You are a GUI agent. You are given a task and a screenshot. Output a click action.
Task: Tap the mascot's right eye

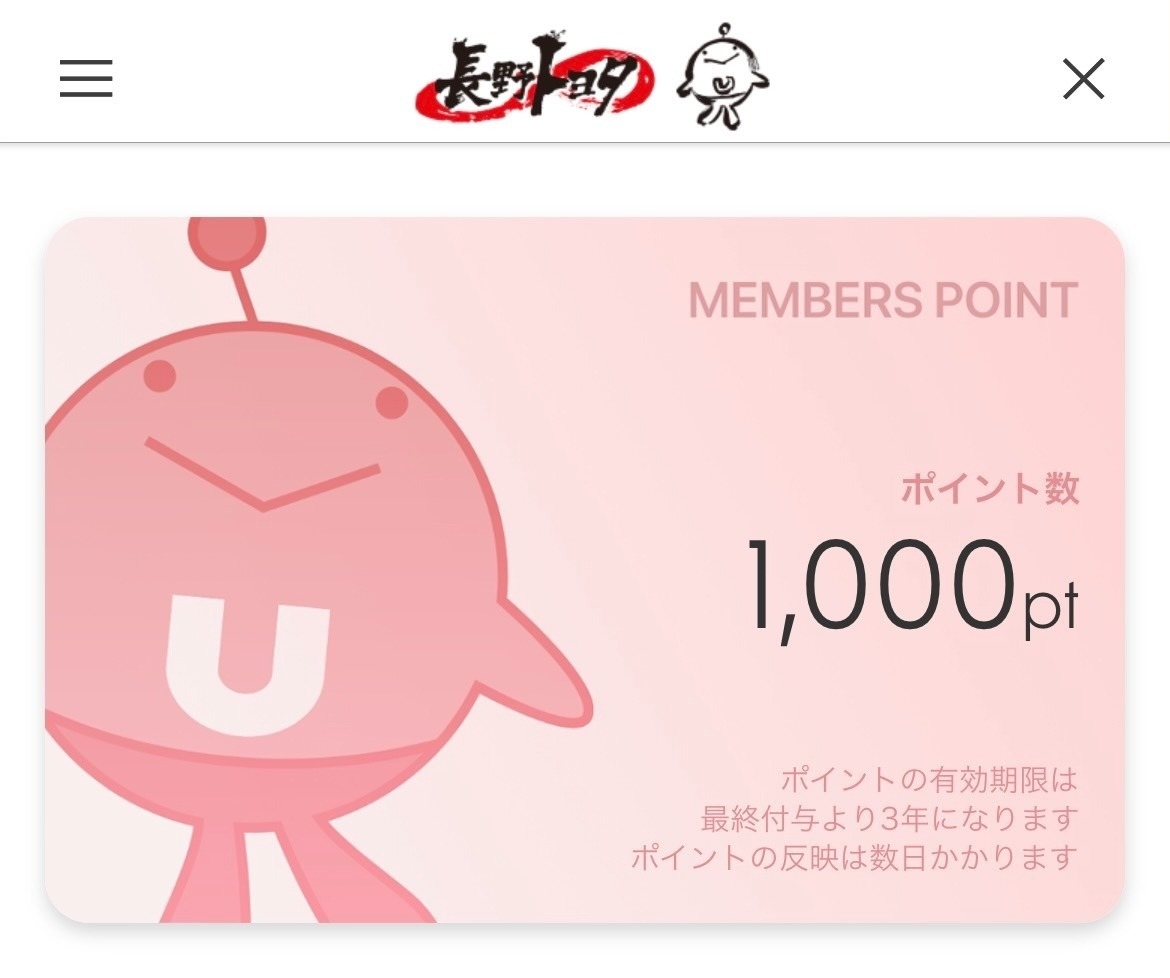pos(391,402)
